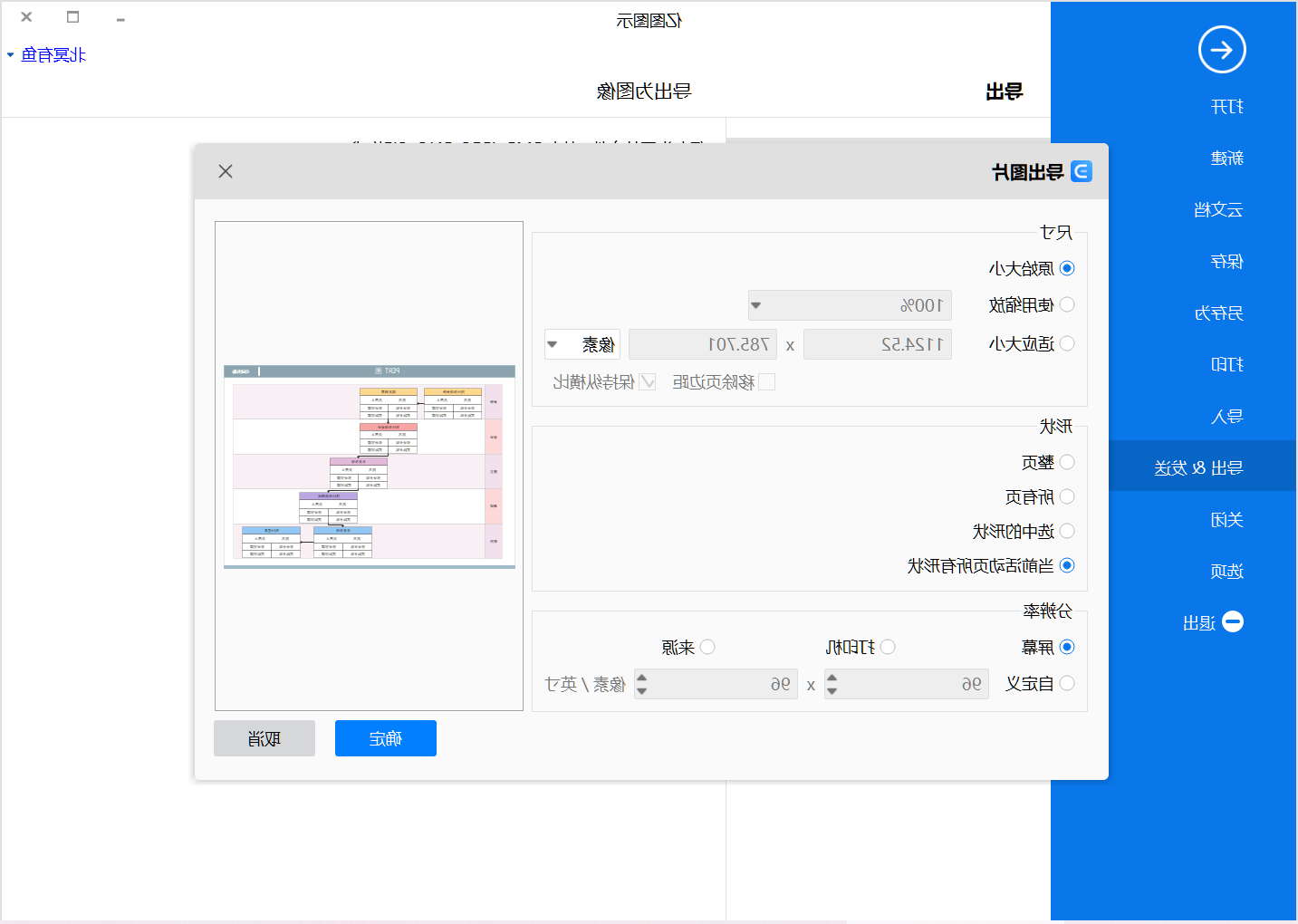Choose 选中的形状 option
This screenshot has width=1298, height=924.
[x=1067, y=531]
